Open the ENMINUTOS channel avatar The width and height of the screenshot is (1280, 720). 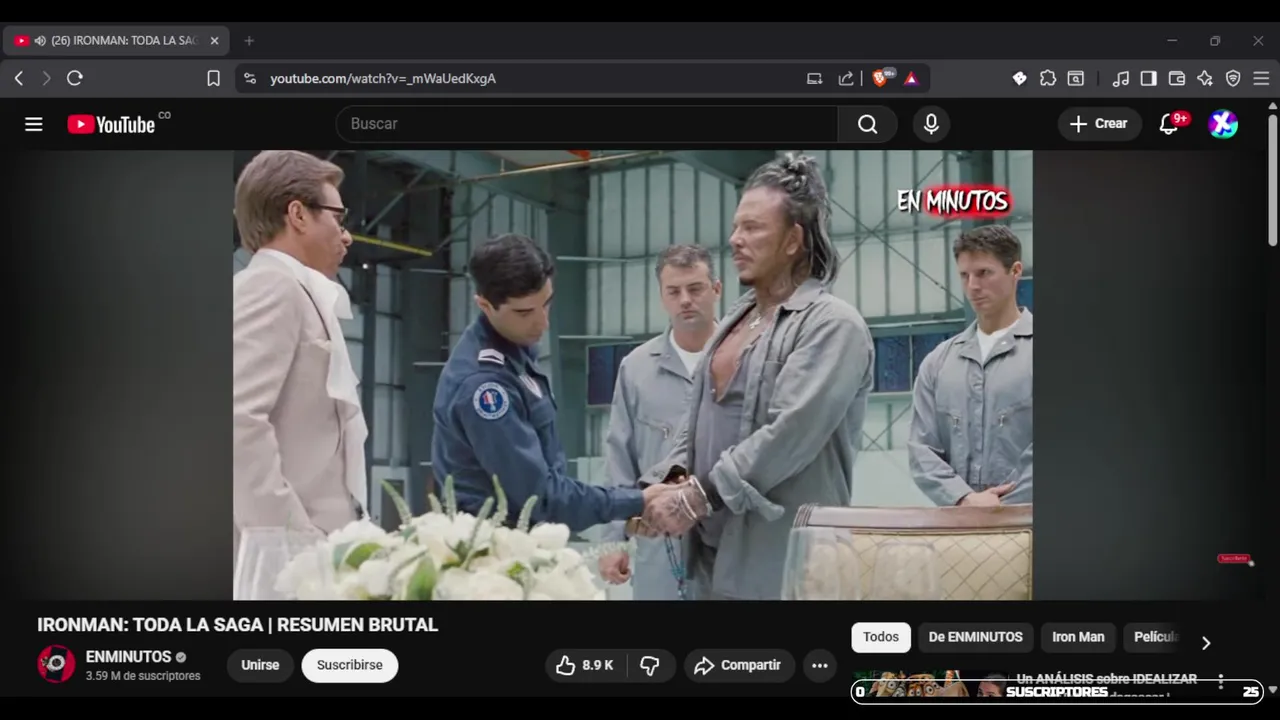tap(56, 665)
